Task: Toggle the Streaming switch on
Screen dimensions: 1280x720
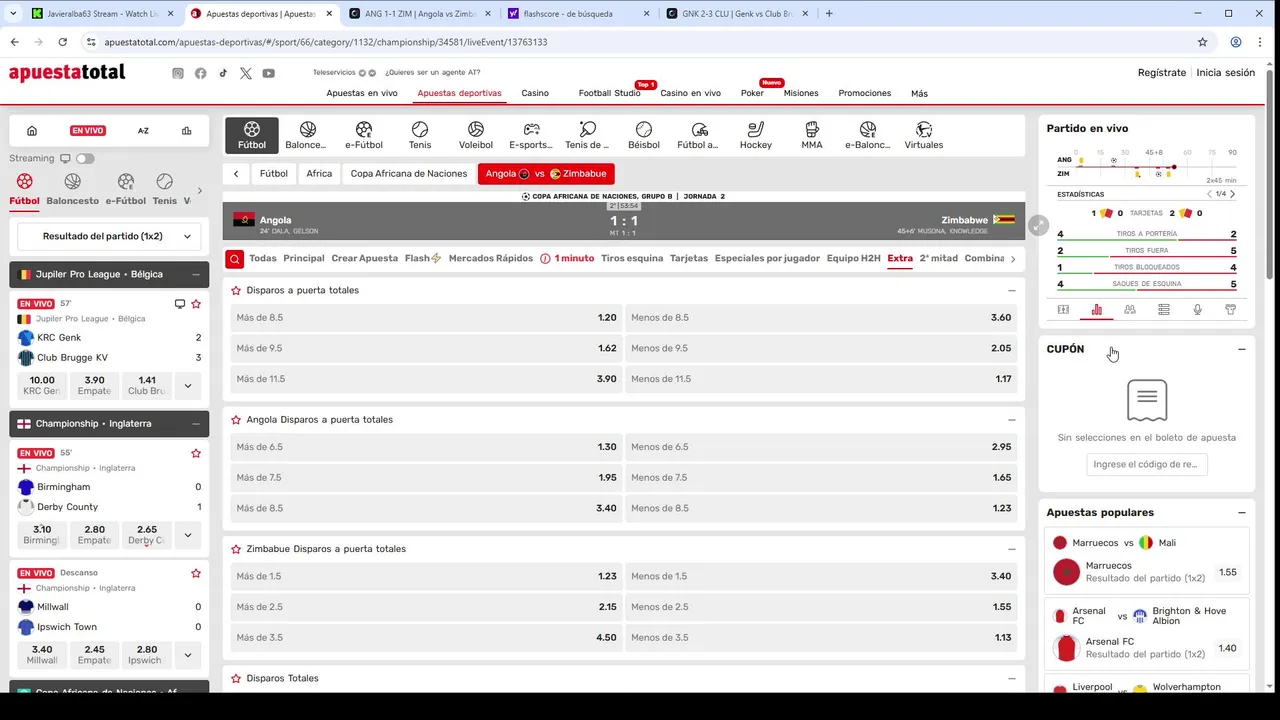Action: coord(85,158)
